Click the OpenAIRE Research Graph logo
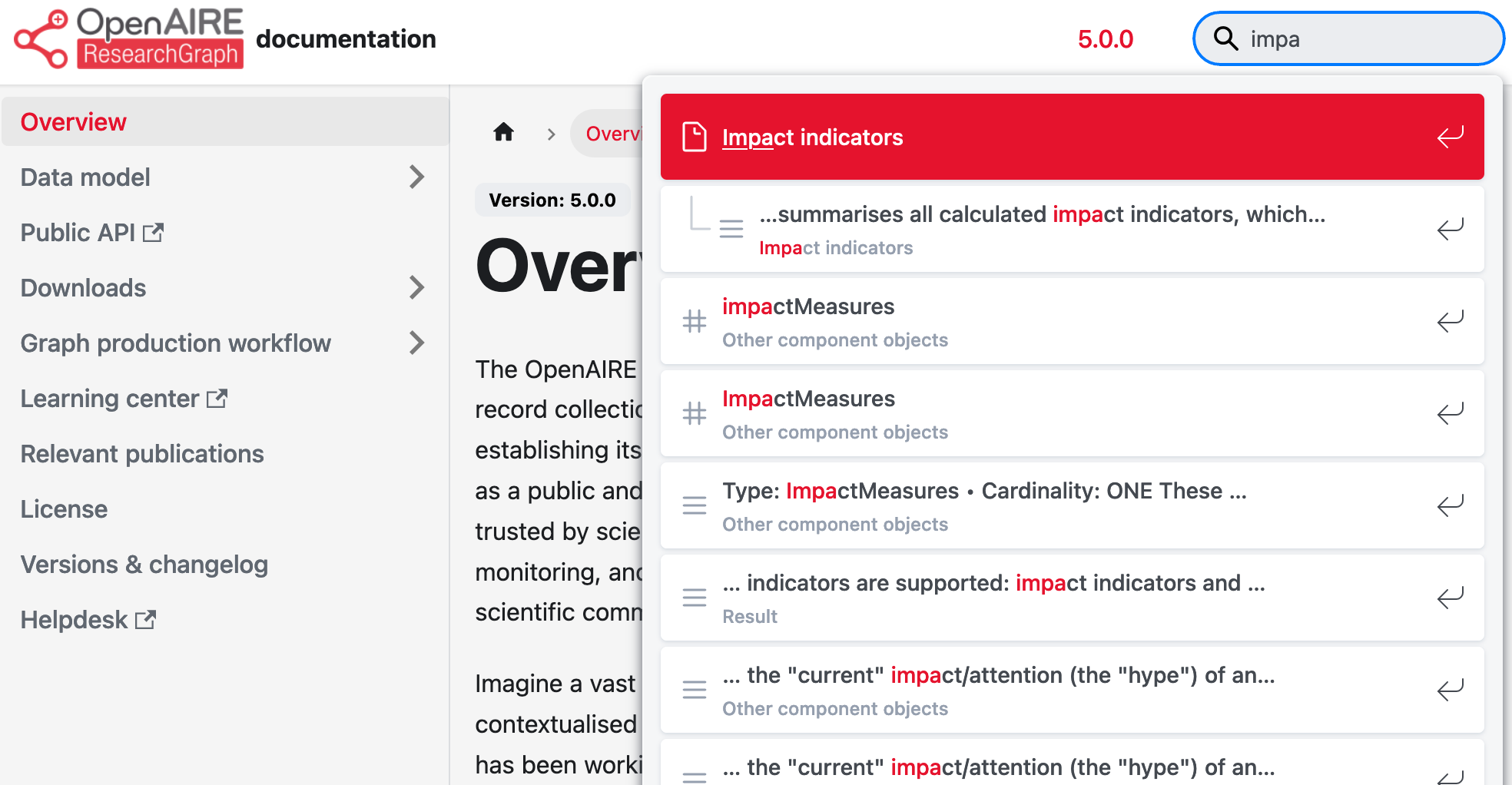1512x785 pixels. point(128,38)
